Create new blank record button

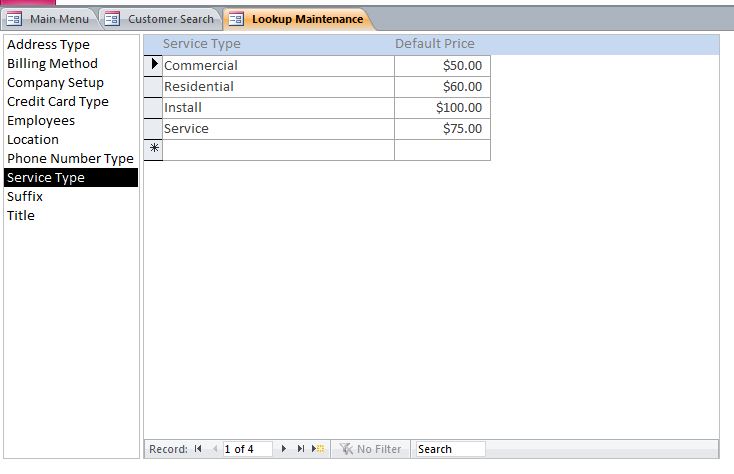[x=318, y=449]
